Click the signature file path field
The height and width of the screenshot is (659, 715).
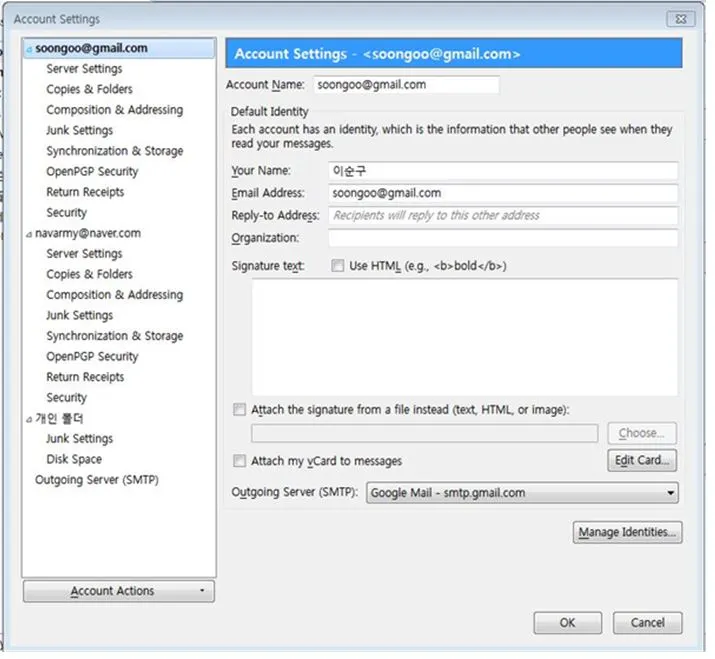point(425,433)
